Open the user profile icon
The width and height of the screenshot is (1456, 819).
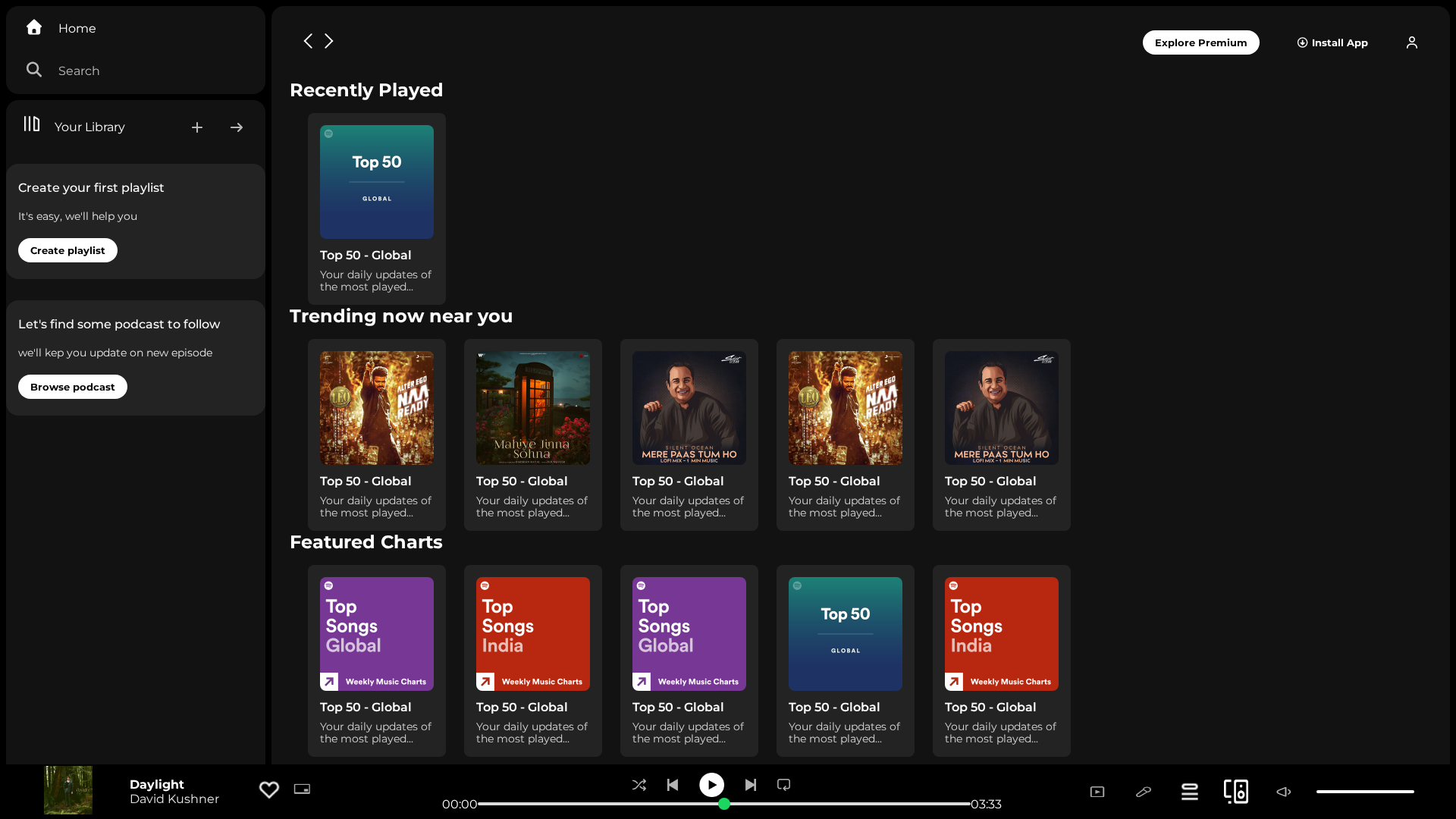[x=1412, y=42]
